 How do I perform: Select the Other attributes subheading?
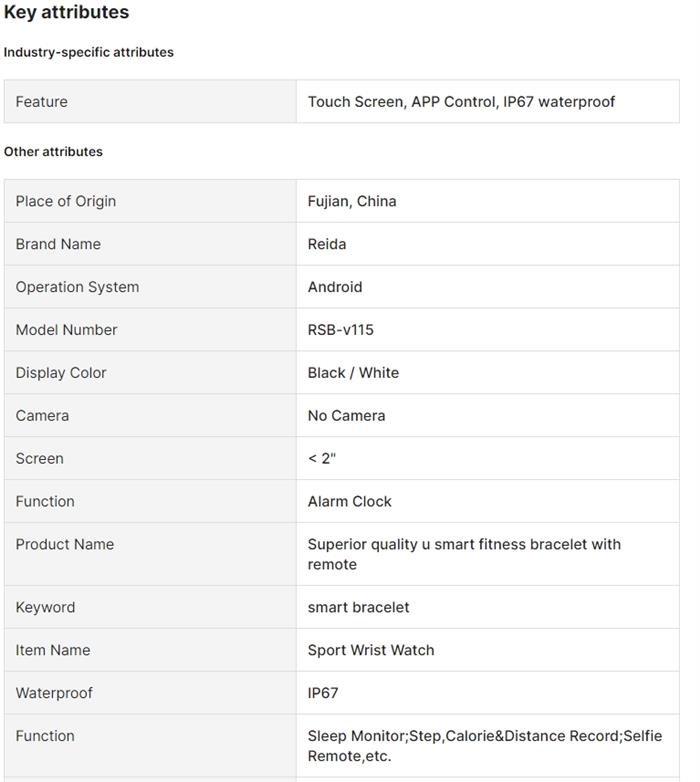(53, 152)
